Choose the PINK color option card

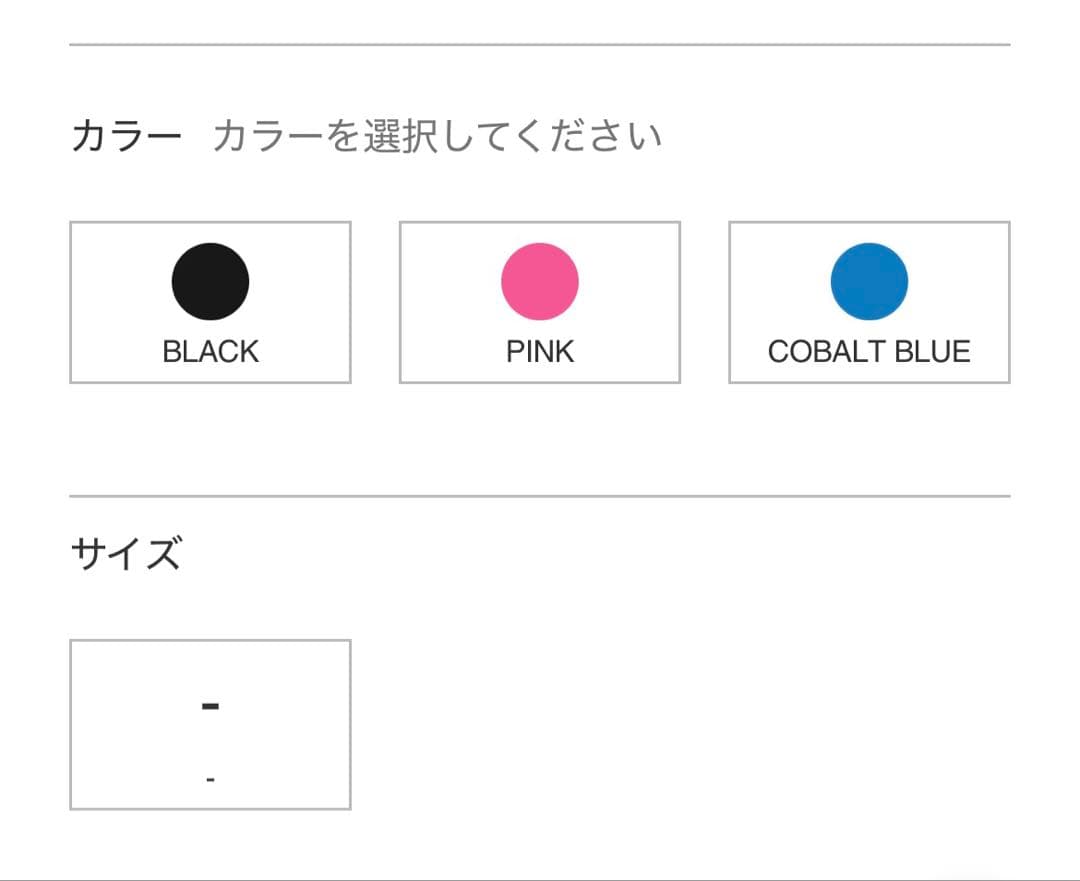click(x=539, y=301)
